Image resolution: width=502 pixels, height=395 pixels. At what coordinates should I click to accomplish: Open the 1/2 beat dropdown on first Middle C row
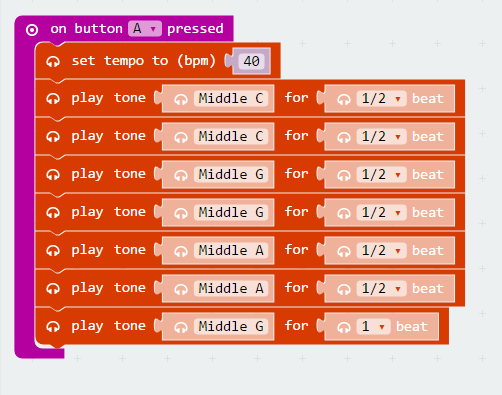click(381, 99)
